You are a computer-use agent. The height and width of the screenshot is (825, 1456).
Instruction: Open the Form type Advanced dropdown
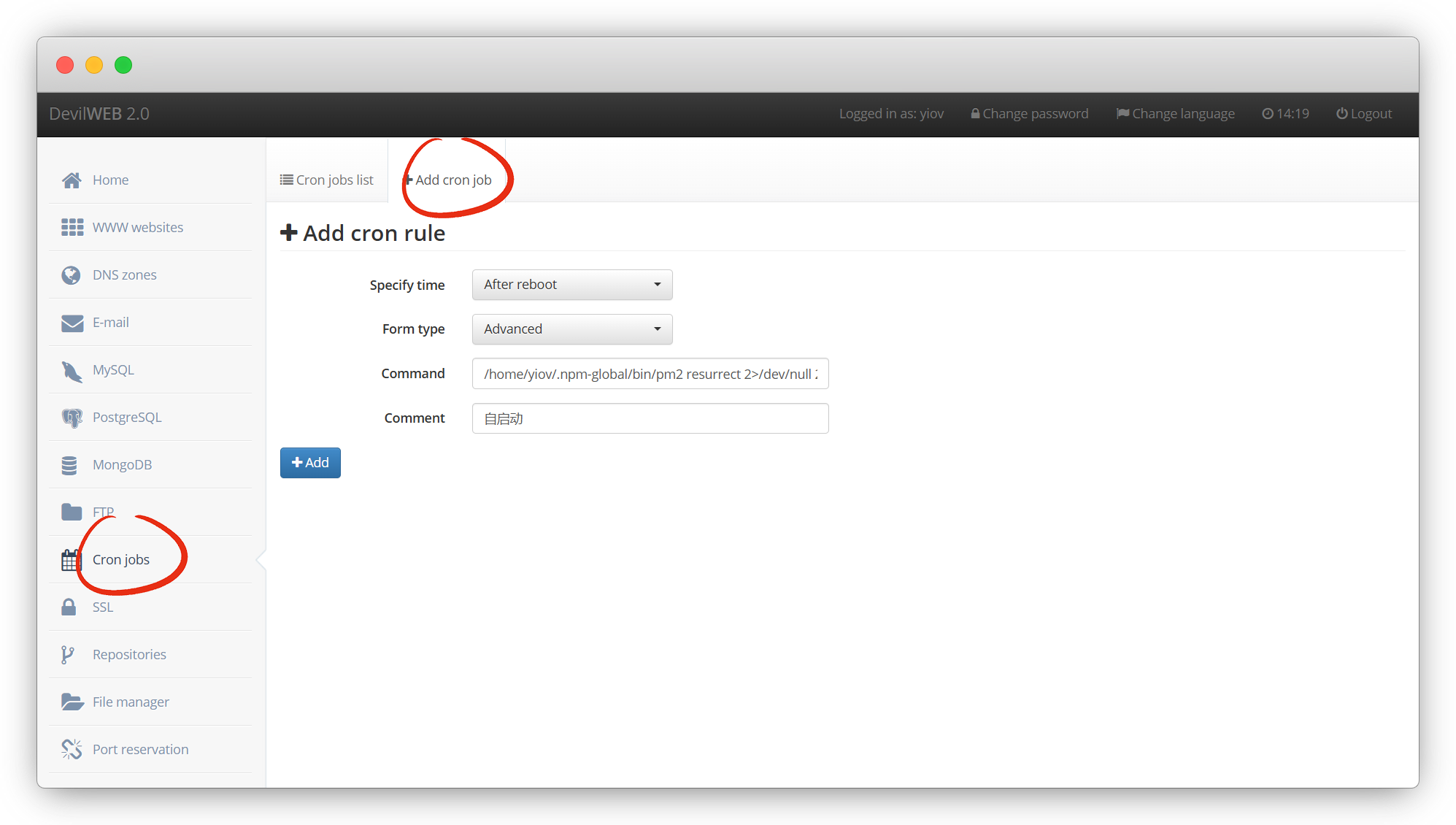pyautogui.click(x=572, y=329)
